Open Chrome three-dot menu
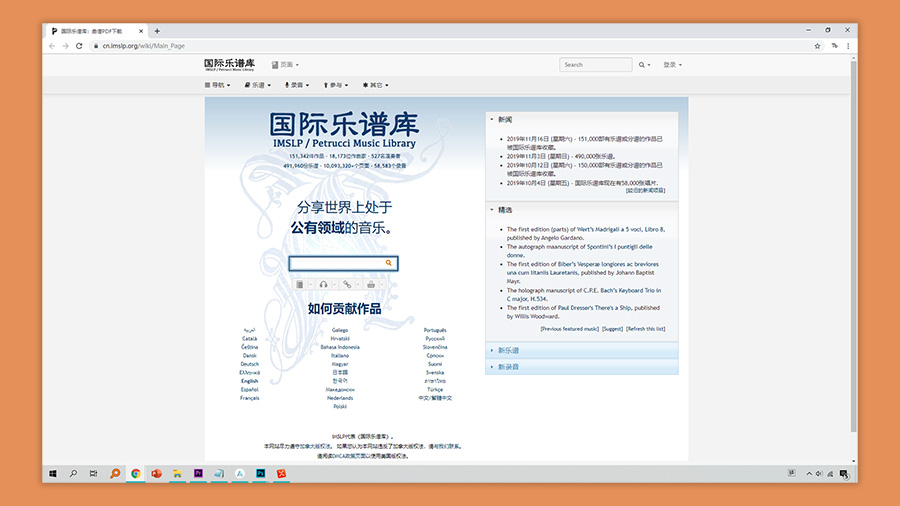This screenshot has width=900, height=506. [848, 46]
